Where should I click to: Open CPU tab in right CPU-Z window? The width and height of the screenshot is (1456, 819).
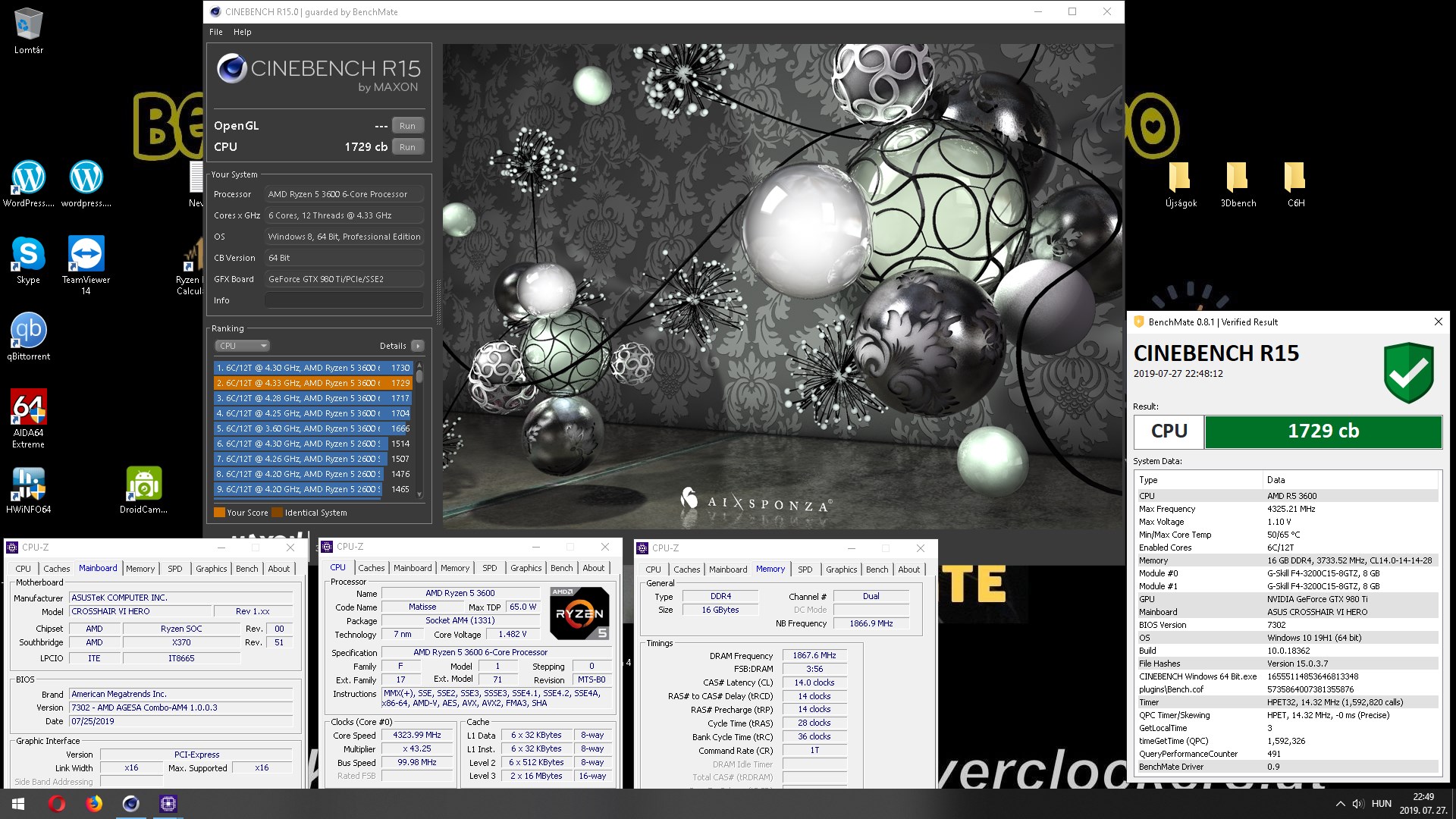tap(654, 570)
